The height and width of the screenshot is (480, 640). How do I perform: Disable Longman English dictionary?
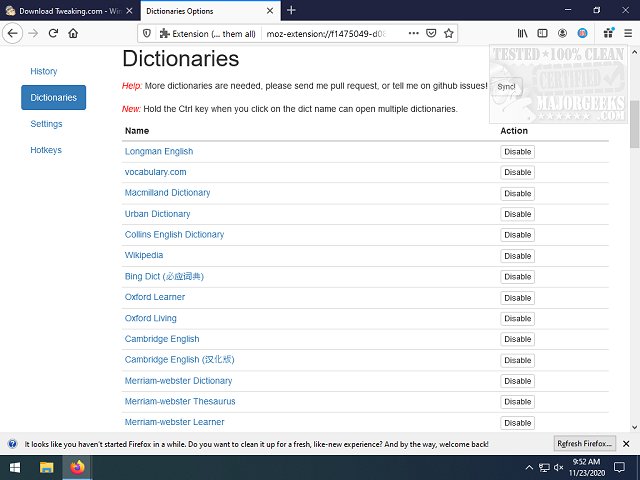tap(518, 152)
